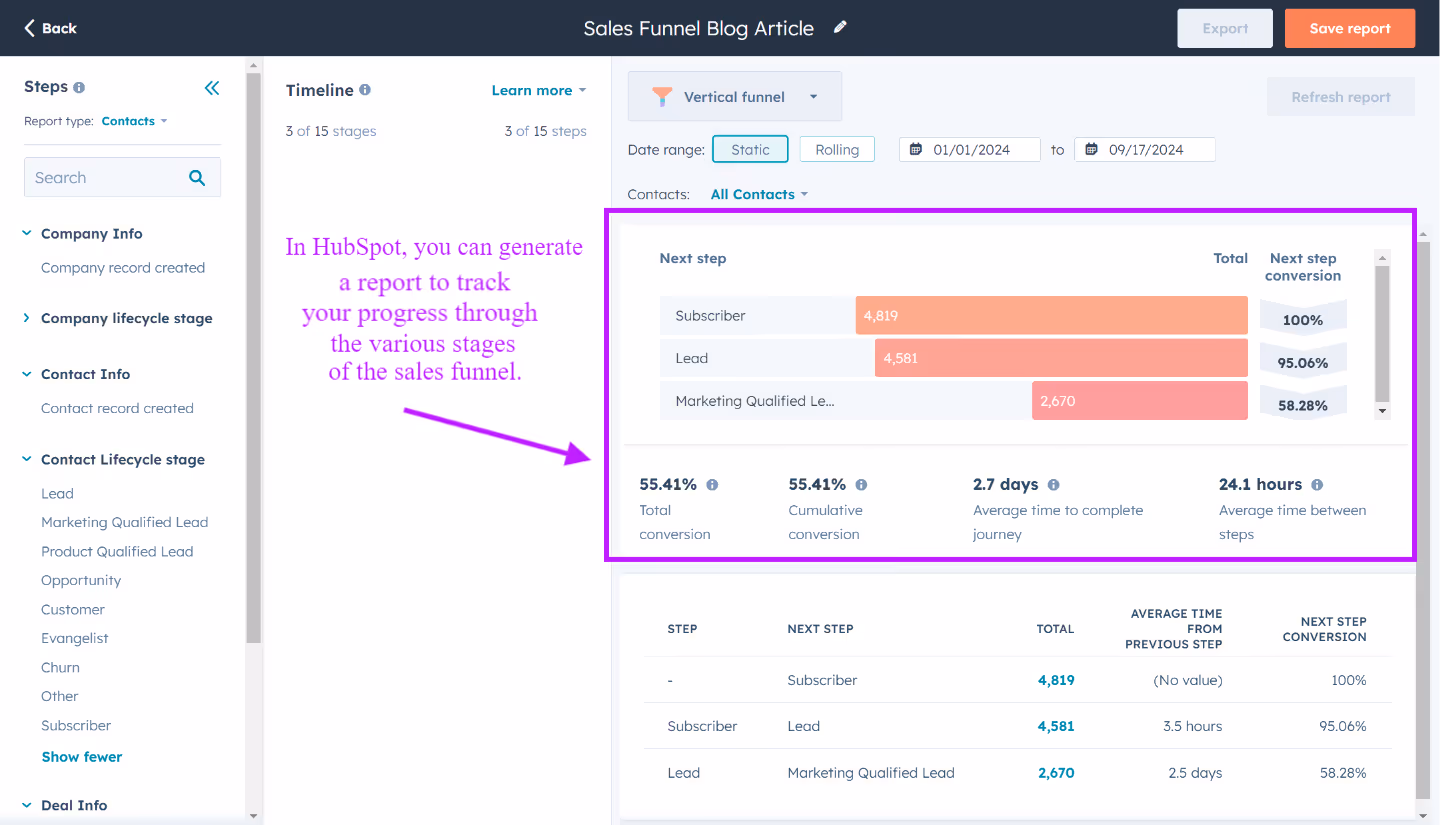Screen dimensions: 1440x825
Task: Select the Static date range option
Action: (750, 148)
